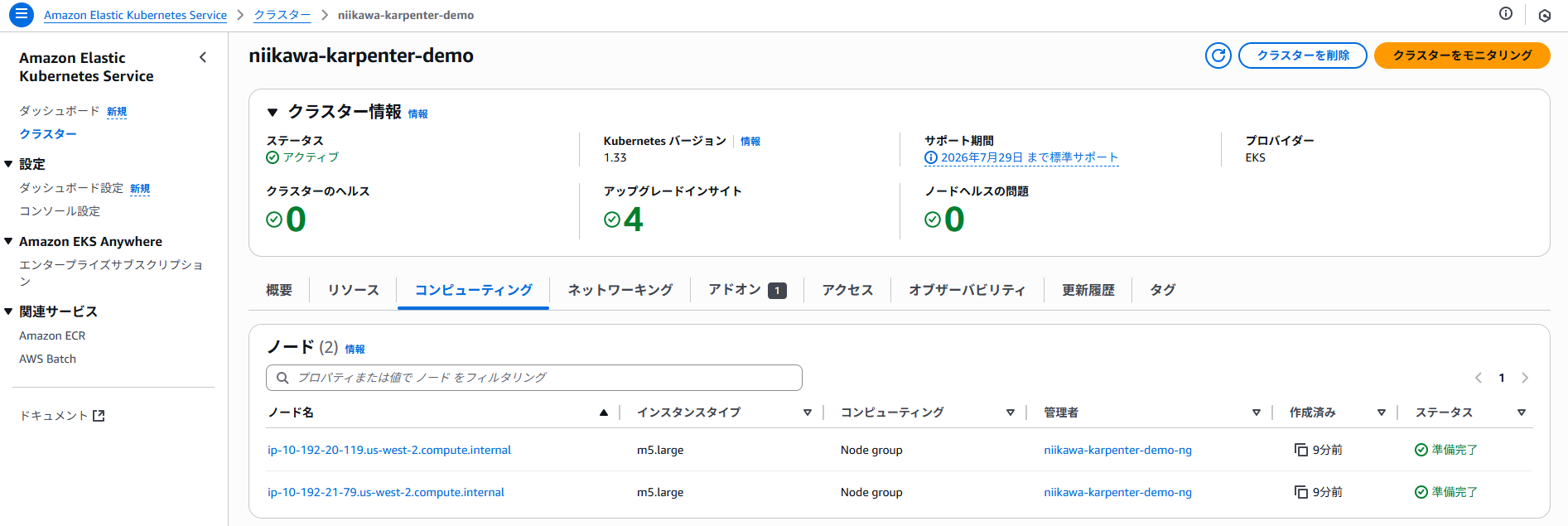Open クラスター breadcrumb link
The width and height of the screenshot is (1568, 526).
pyautogui.click(x=282, y=15)
